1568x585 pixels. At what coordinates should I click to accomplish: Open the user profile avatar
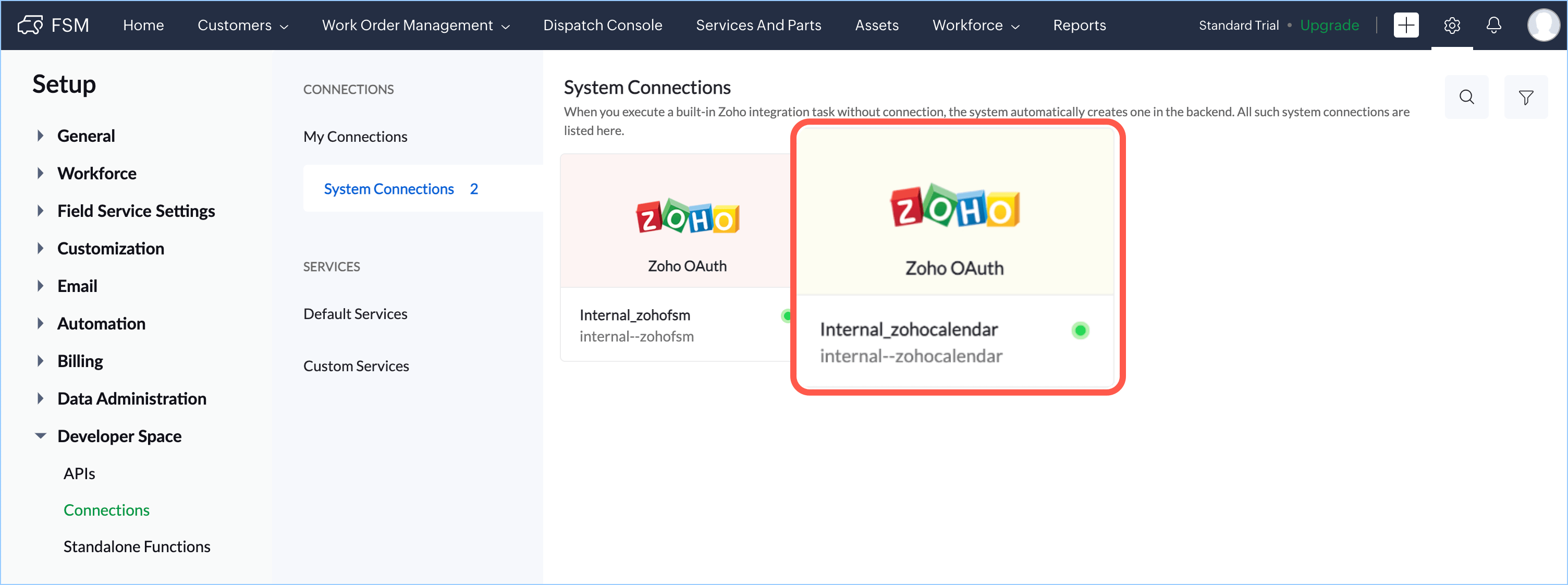click(1543, 25)
